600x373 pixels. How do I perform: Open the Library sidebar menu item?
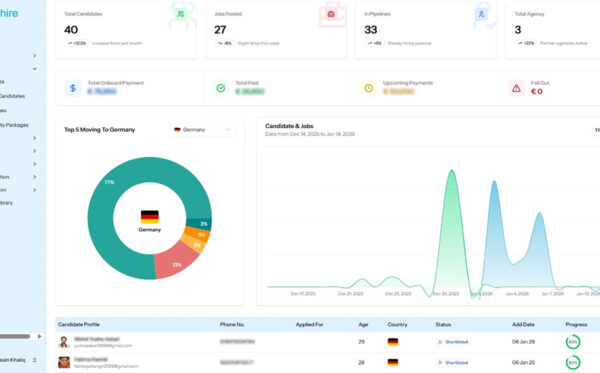(x=7, y=203)
